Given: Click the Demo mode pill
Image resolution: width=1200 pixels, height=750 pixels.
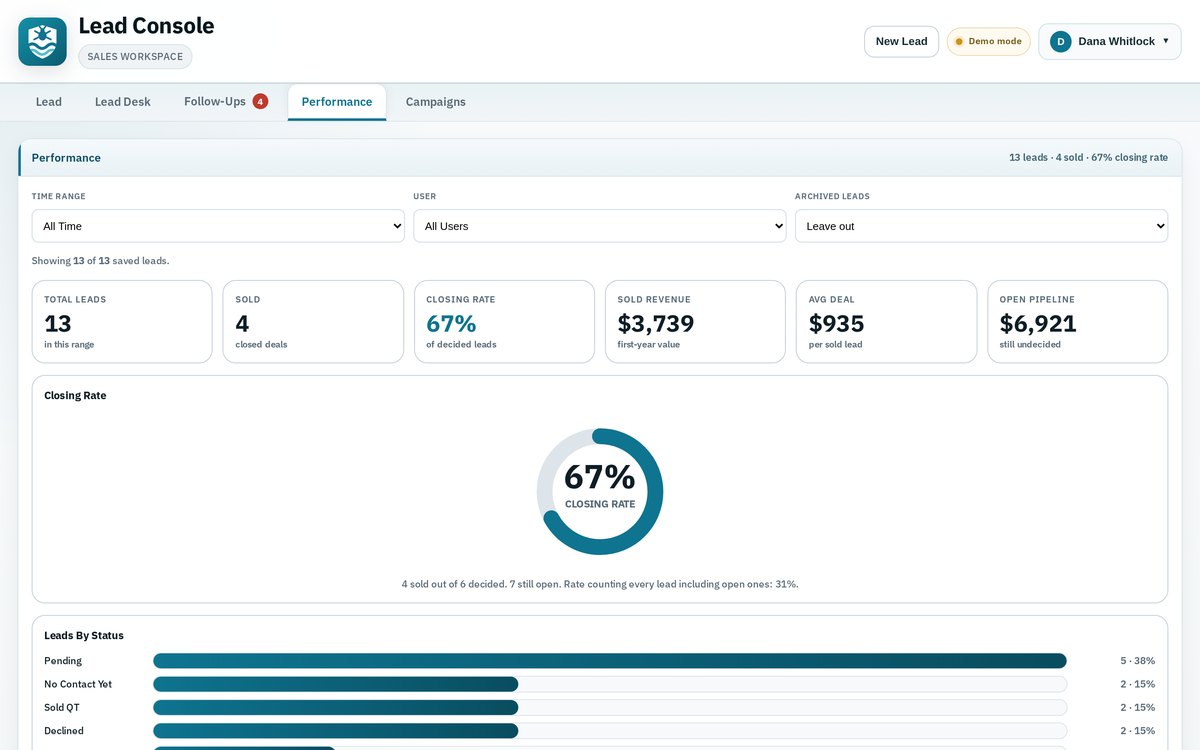Looking at the screenshot, I should coord(988,41).
